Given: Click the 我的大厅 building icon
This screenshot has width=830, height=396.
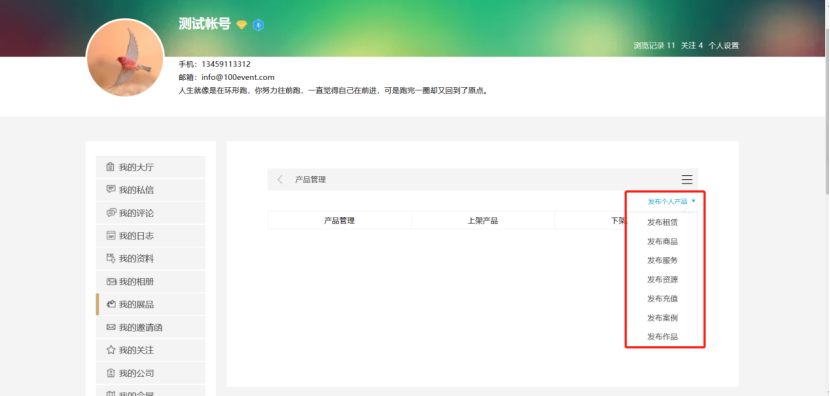Looking at the screenshot, I should (x=110, y=167).
